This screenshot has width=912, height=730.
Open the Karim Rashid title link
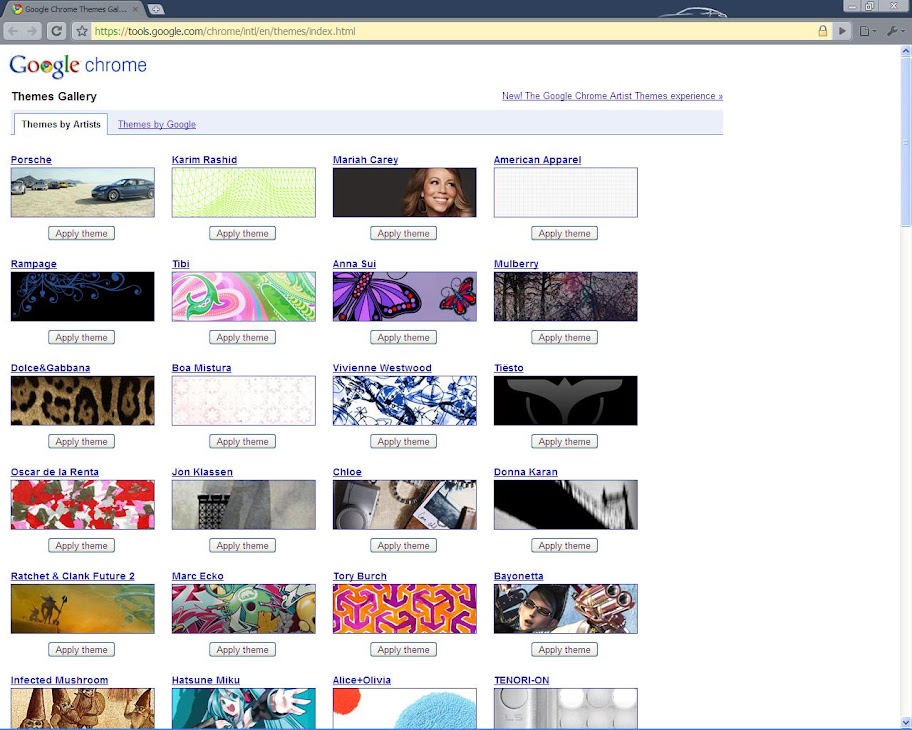(205, 159)
